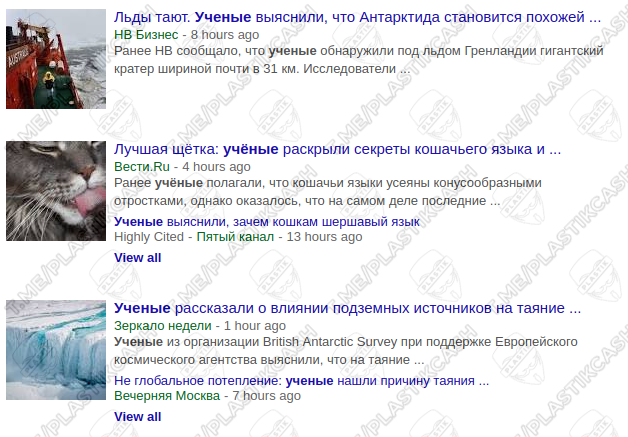Click snippet starting 'Ранее учёные полагали'
Screen dimensions: 628x437
pyautogui.click(x=328, y=192)
